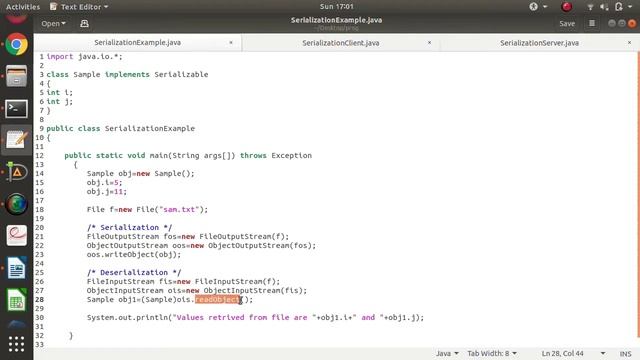The image size is (640, 360).
Task: Click the /* Serialization */ comment
Action: coord(129,227)
